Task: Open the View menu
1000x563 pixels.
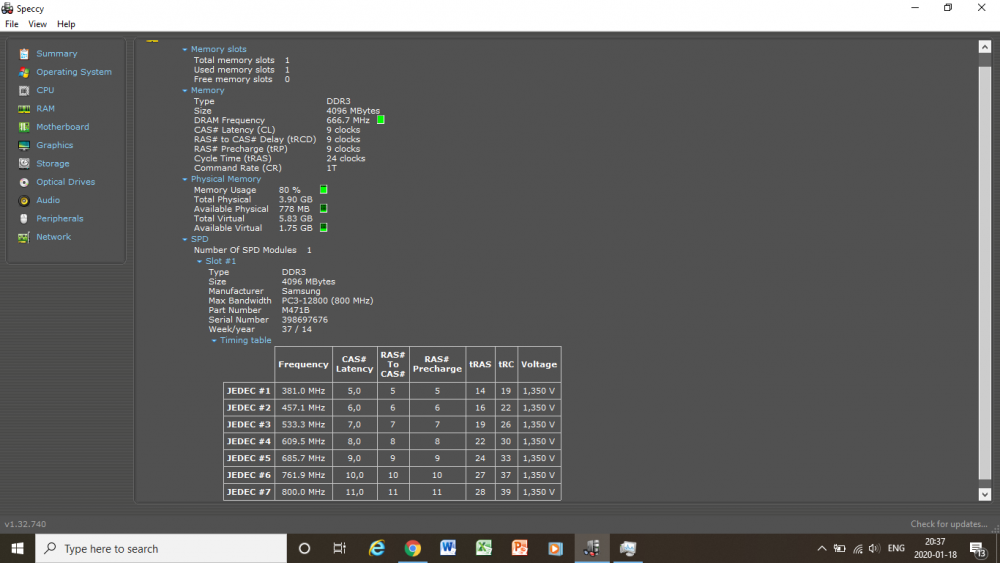Action: point(37,24)
